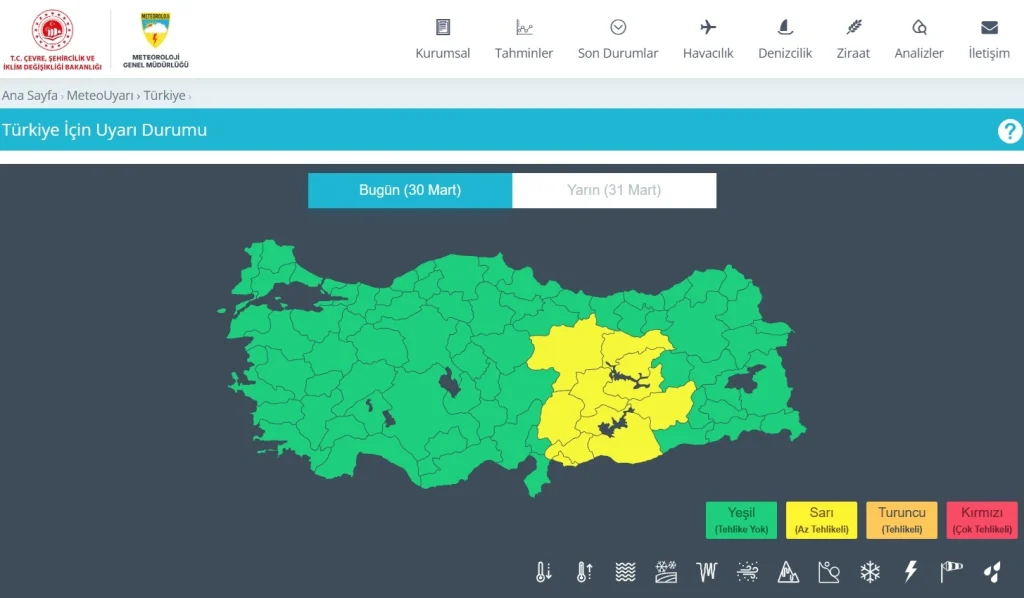Screen dimensions: 1024x598
Task: Click the Ziraat wheat icon
Action: pyautogui.click(x=854, y=27)
